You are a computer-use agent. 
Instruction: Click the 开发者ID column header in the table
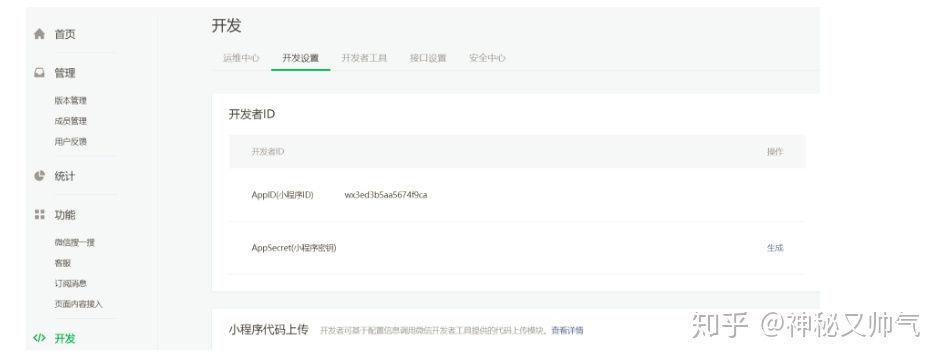pos(267,152)
